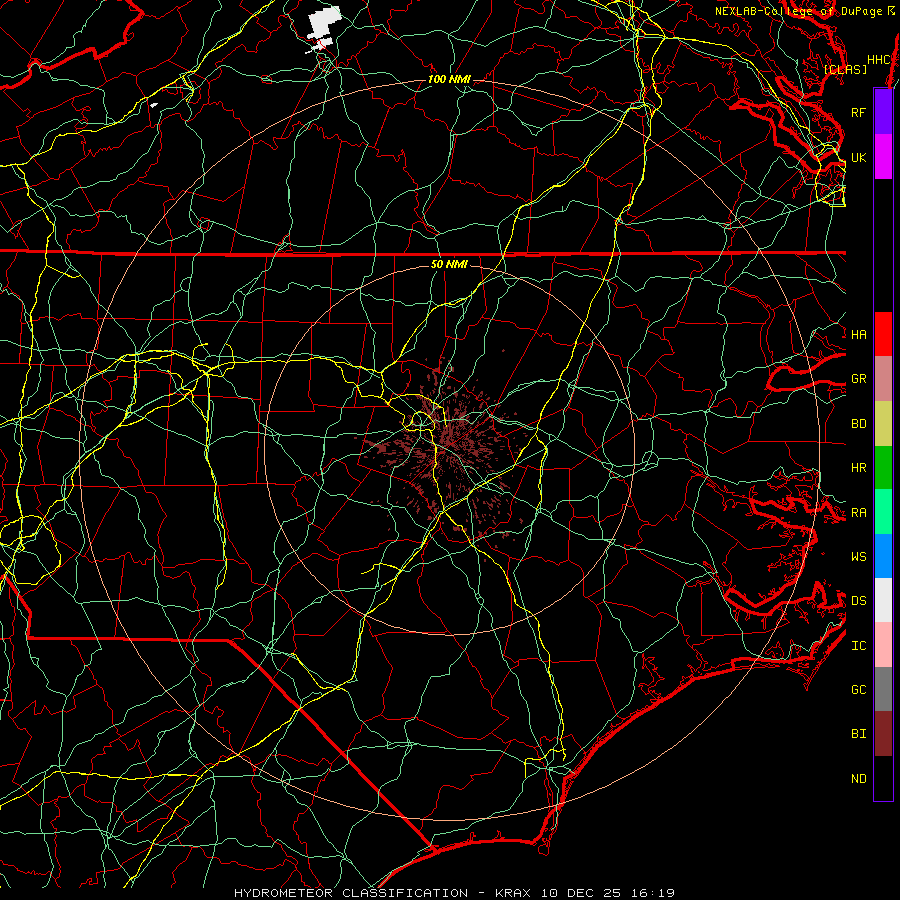Click the HA legend label
900x900 pixels.
tap(858, 334)
